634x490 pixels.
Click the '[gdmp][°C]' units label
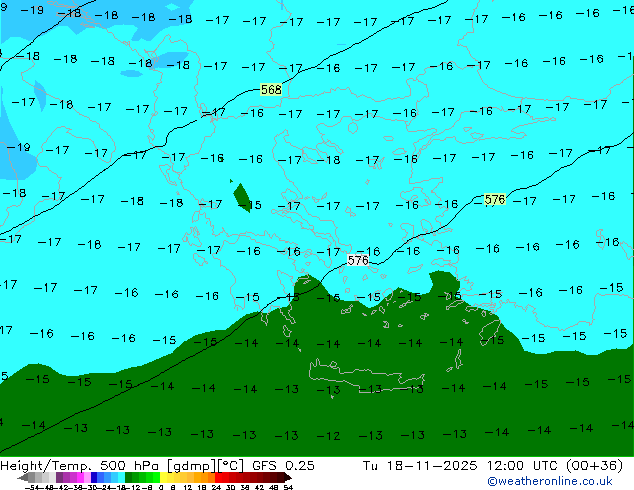[x=205, y=466]
